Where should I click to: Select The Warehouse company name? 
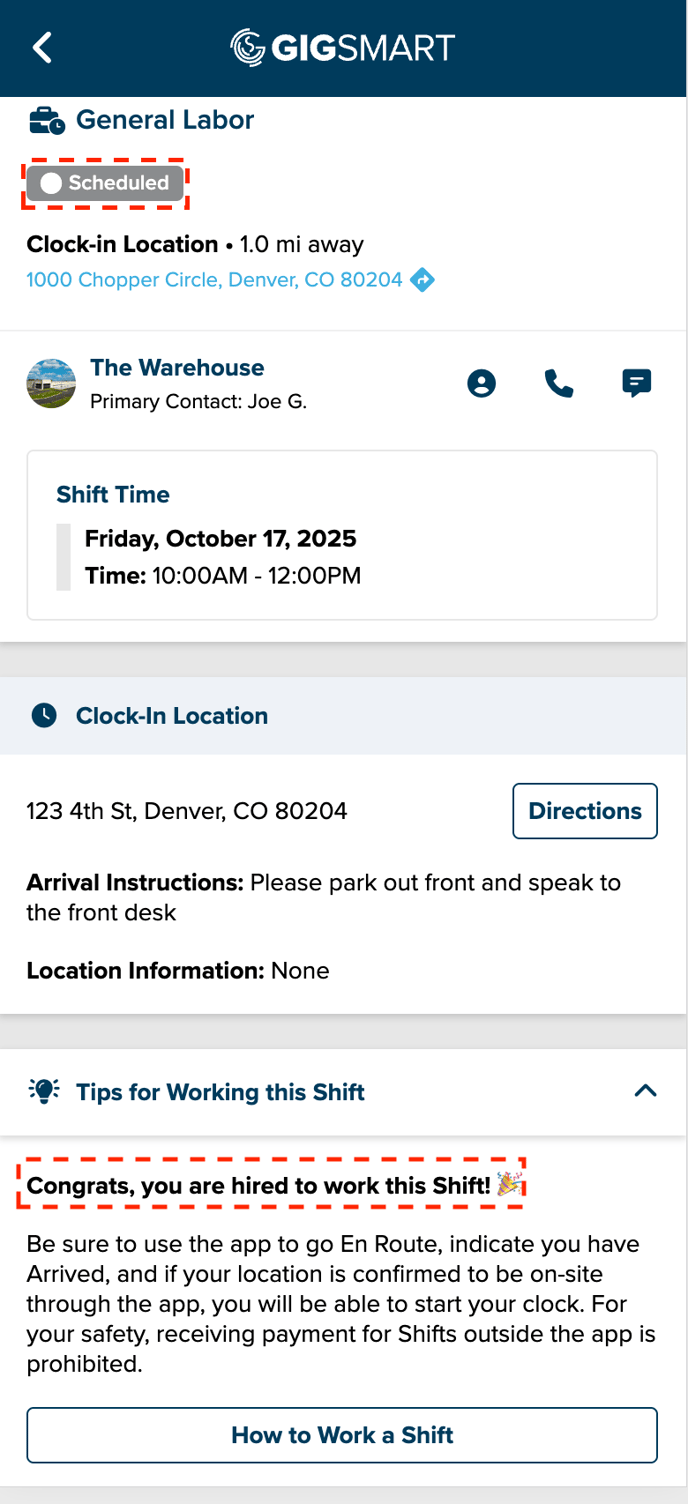pos(177,368)
